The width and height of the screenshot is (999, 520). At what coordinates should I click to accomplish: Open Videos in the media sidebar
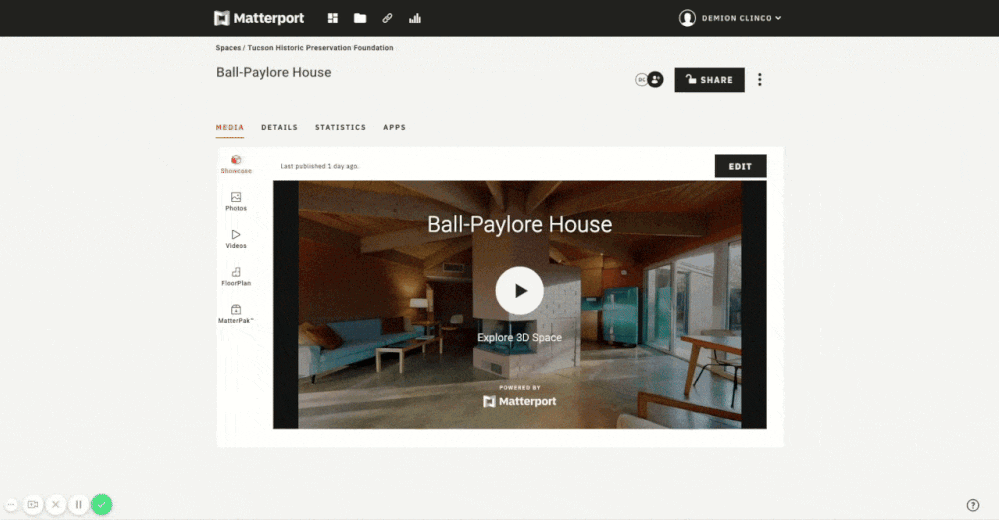[x=236, y=239]
